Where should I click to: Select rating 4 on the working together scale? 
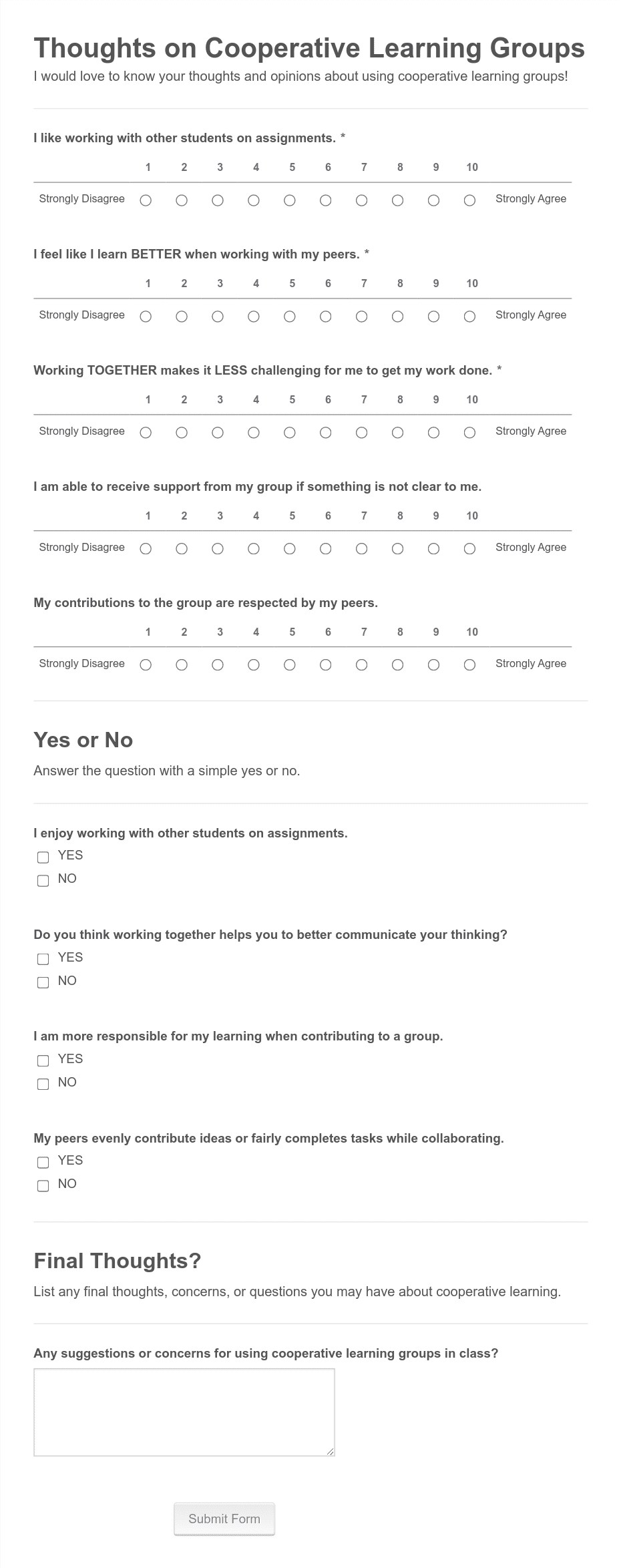tap(253, 431)
